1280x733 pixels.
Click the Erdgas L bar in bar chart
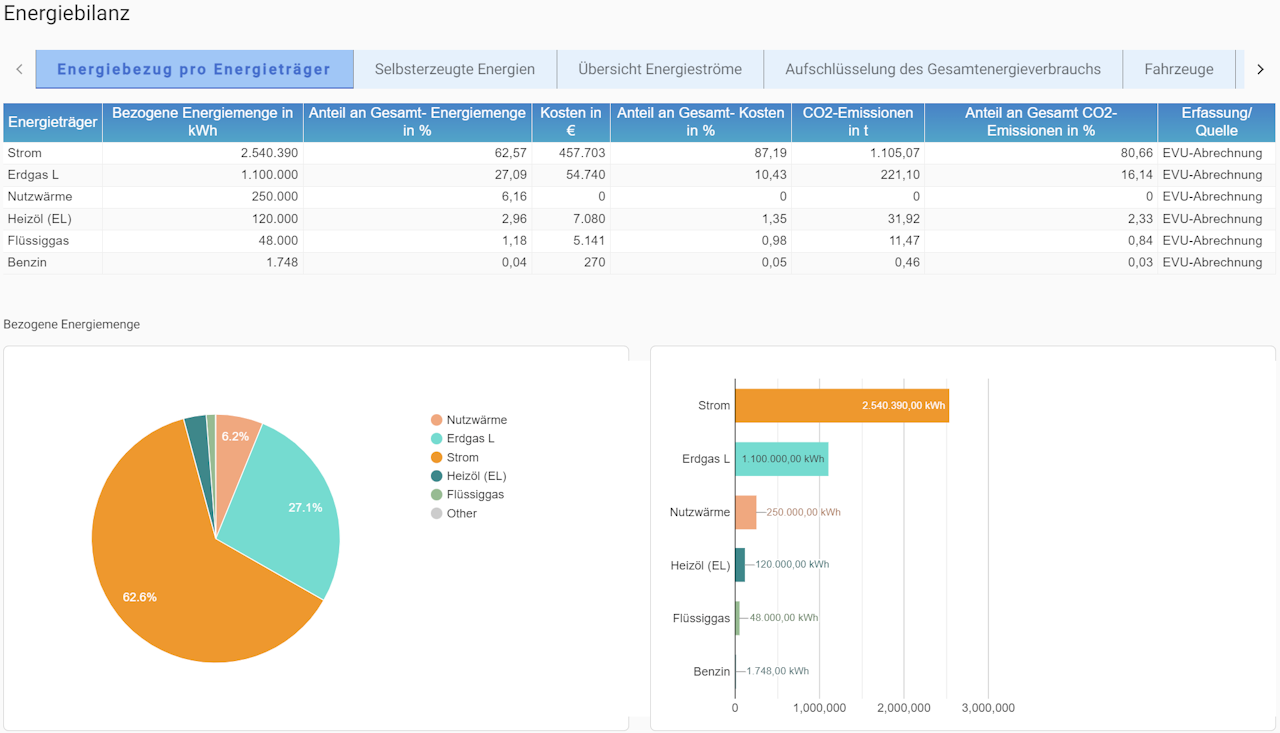point(781,459)
